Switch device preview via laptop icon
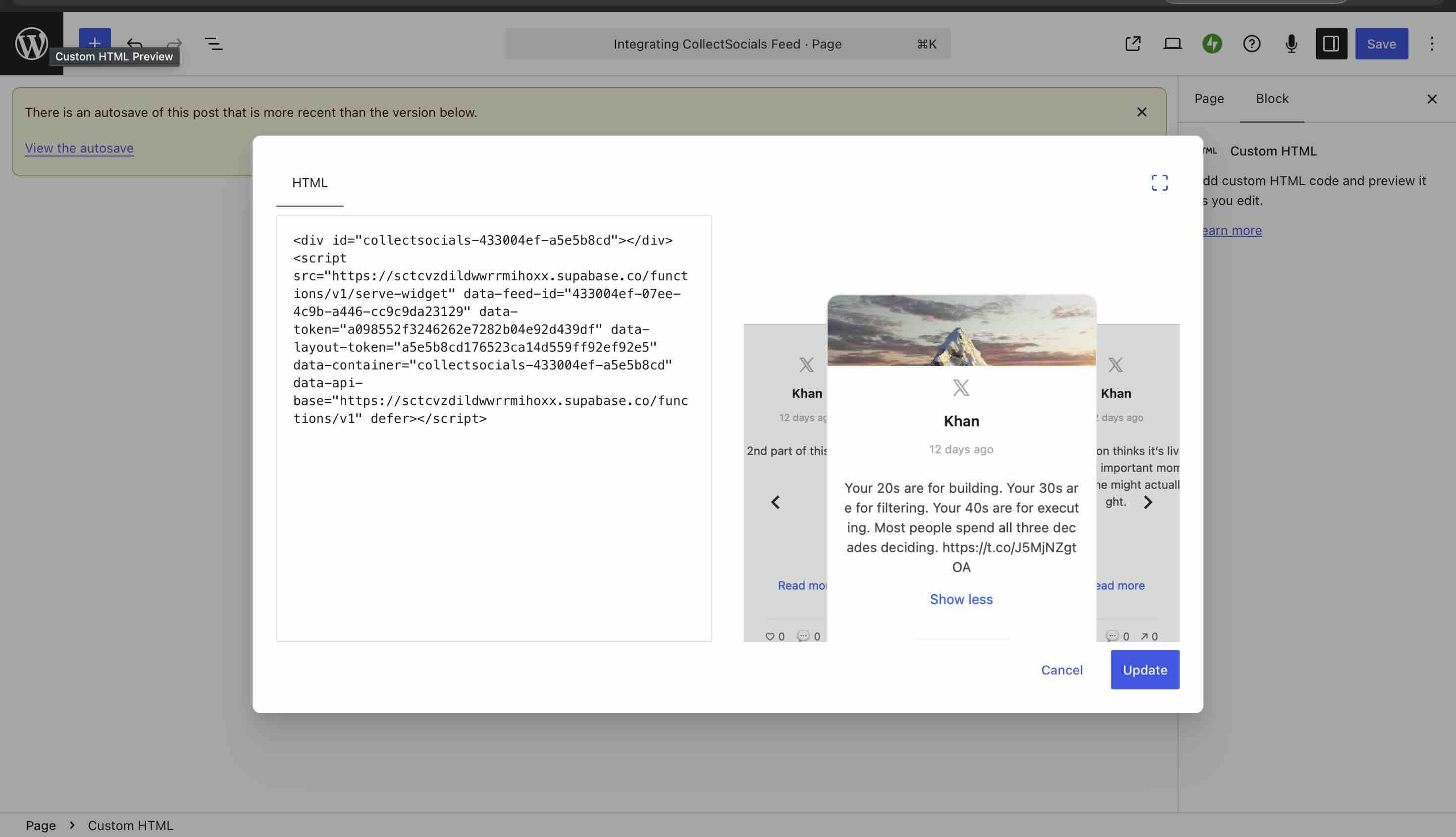The image size is (1456, 837). tap(1172, 44)
